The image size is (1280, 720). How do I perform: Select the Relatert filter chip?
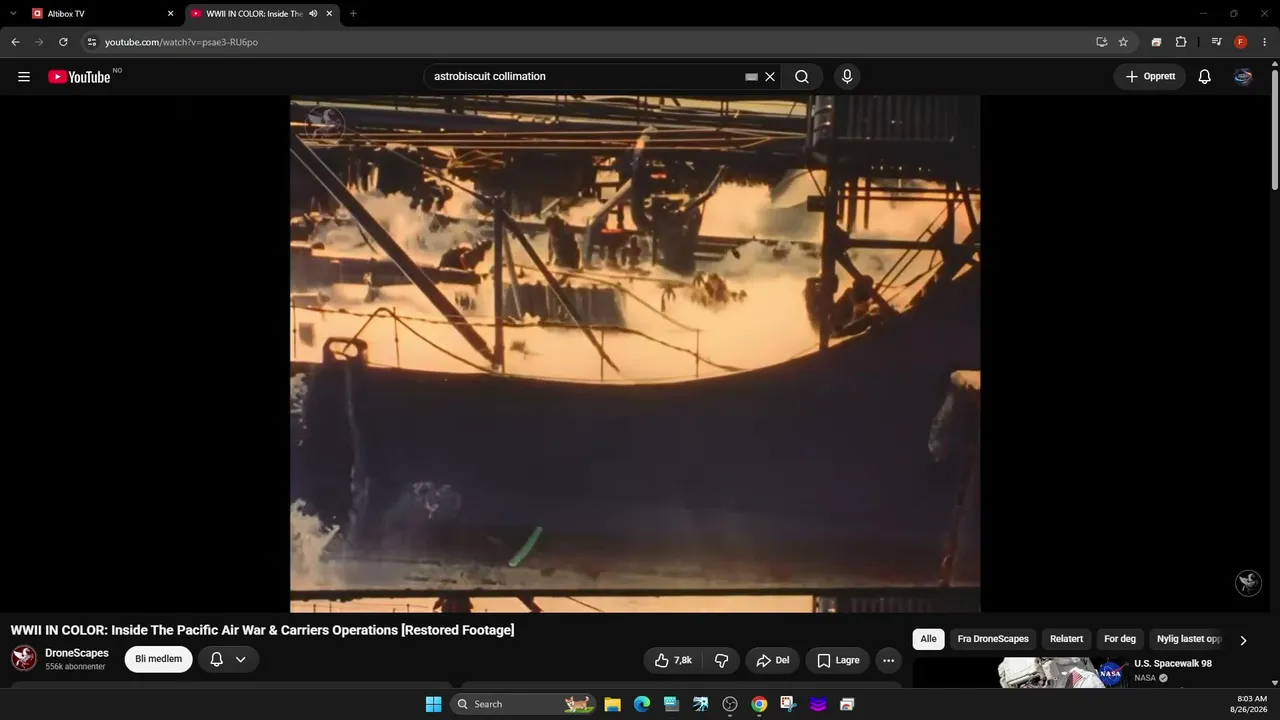pyautogui.click(x=1067, y=639)
